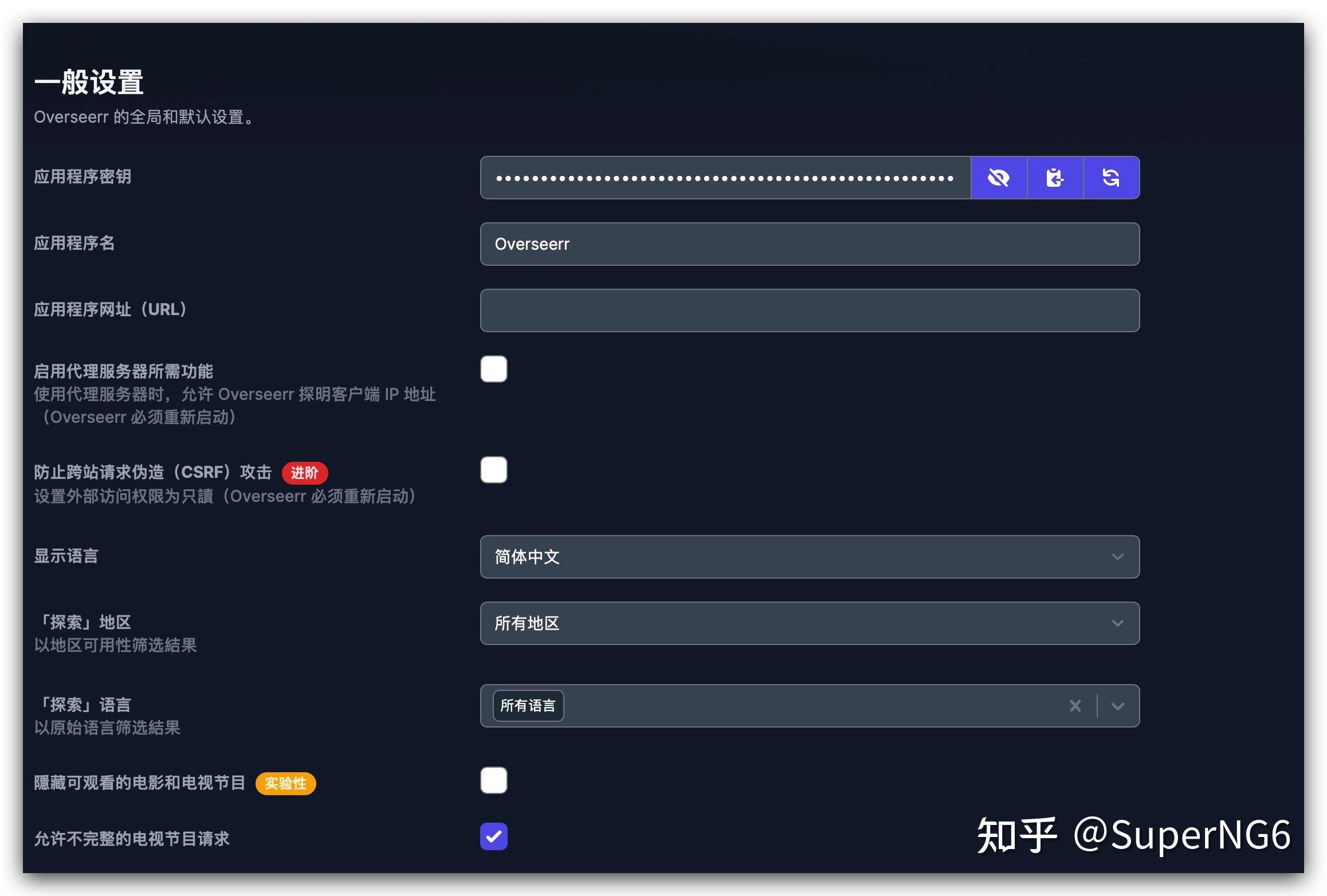The height and width of the screenshot is (896, 1327).
Task: Check 隐藏可观看的电影和电视节目
Action: 493,780
